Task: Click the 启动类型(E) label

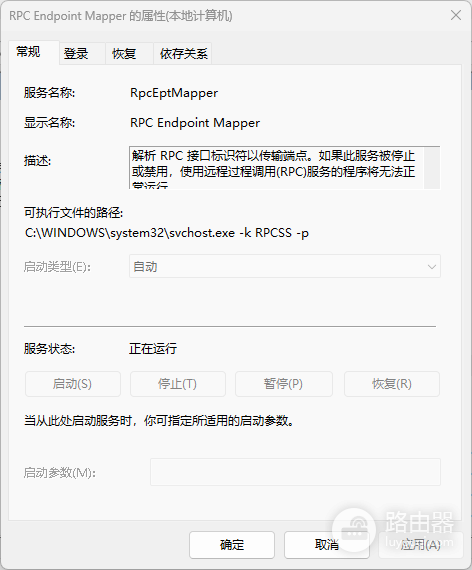Action: 57,267
